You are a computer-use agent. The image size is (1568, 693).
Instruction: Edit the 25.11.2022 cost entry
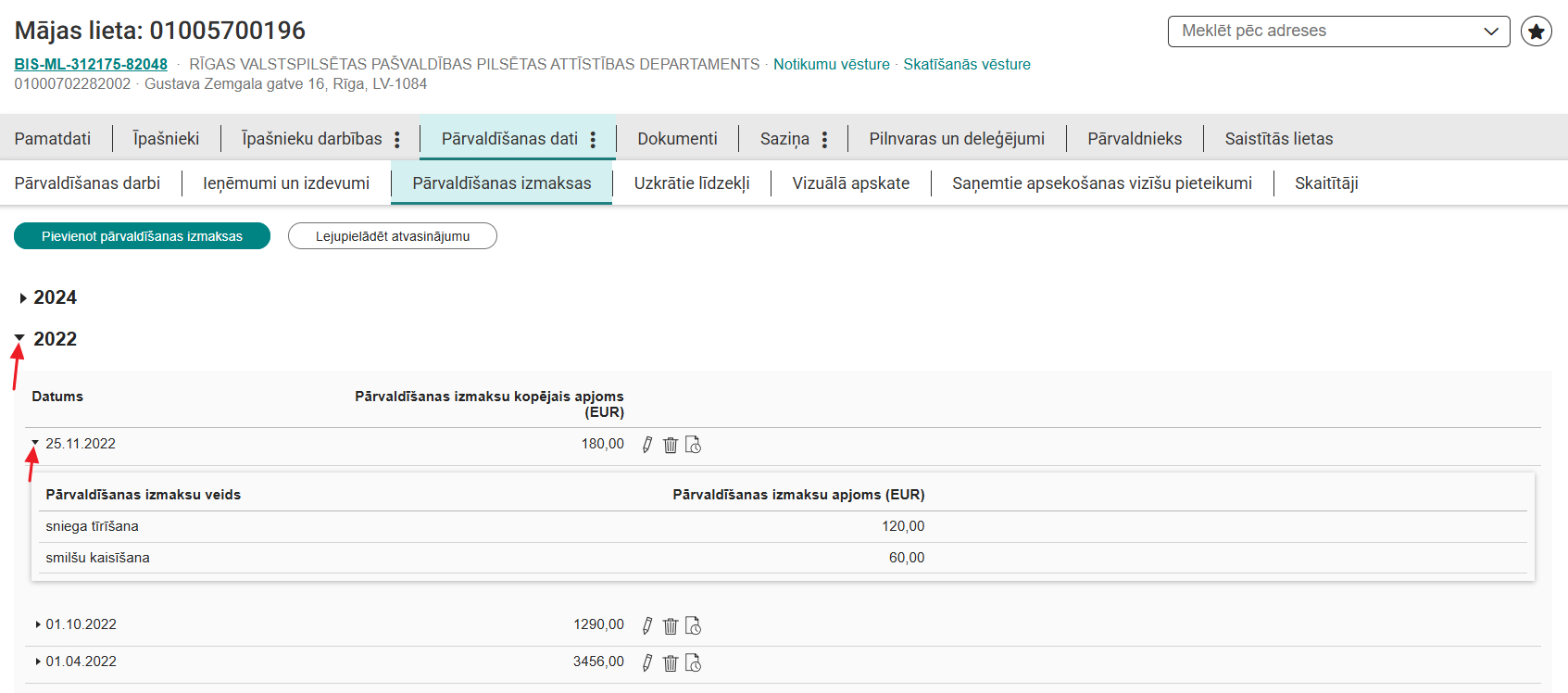click(x=647, y=445)
